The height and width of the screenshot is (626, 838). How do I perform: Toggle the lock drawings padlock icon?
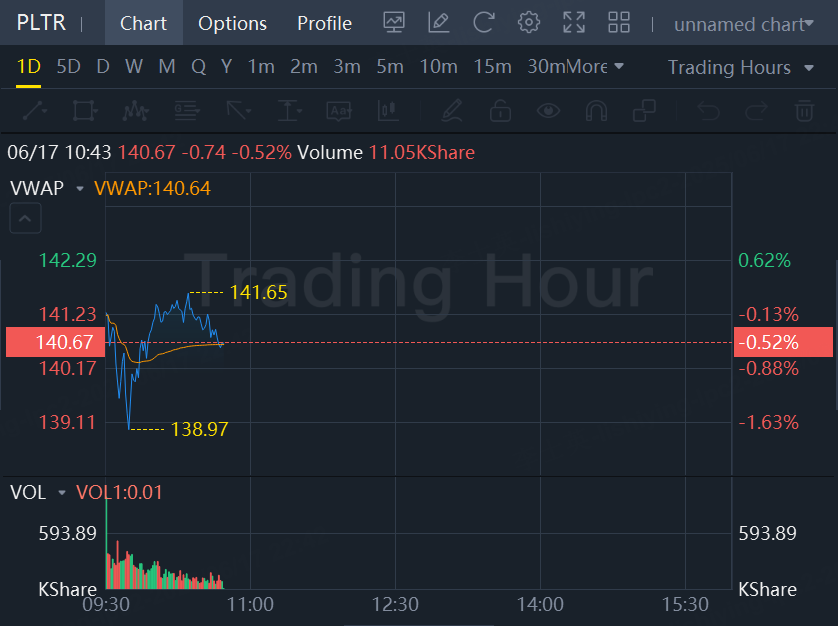(x=500, y=111)
